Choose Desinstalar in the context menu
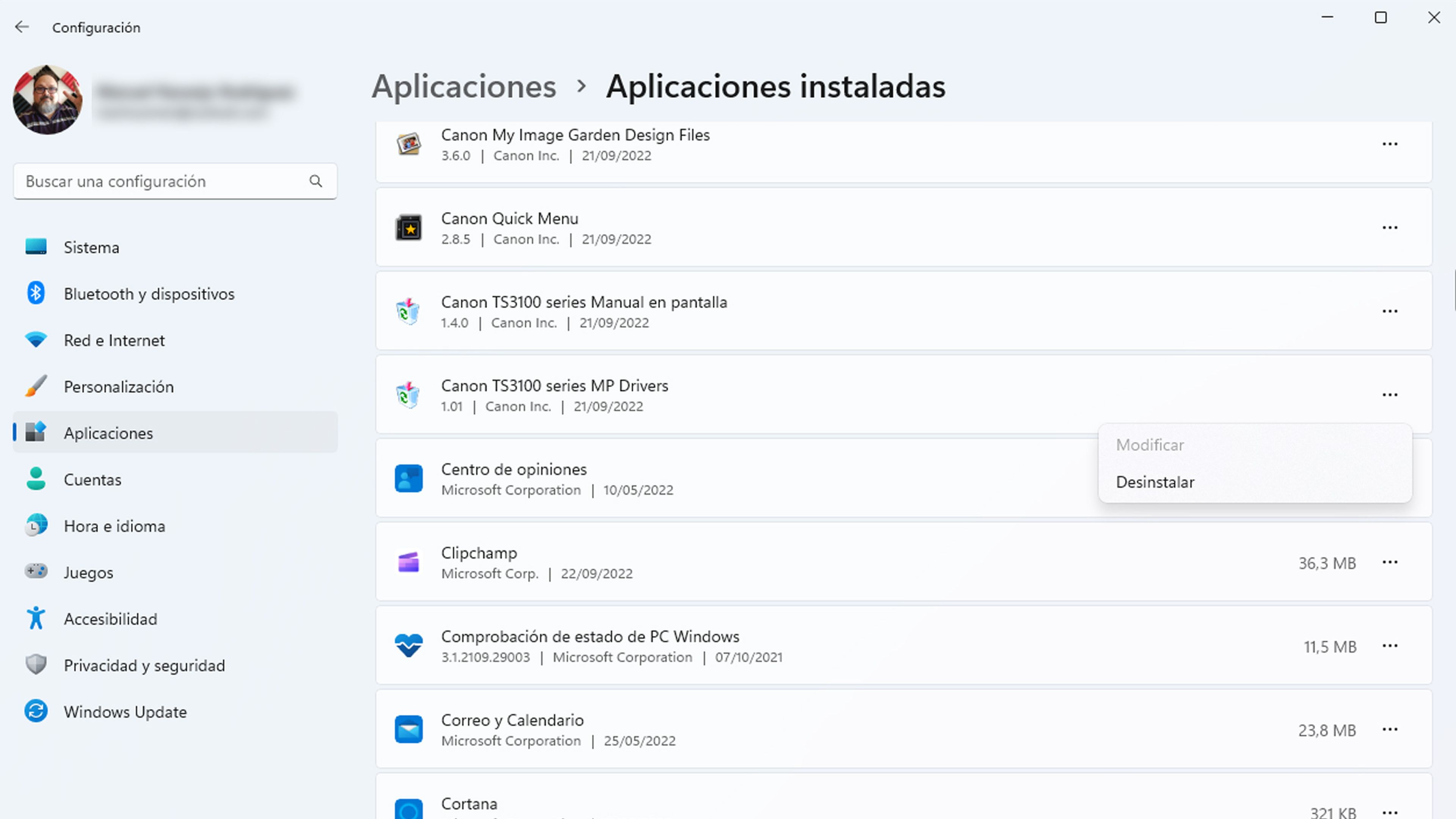Screen dimensions: 1456x819 click(x=1255, y=482)
